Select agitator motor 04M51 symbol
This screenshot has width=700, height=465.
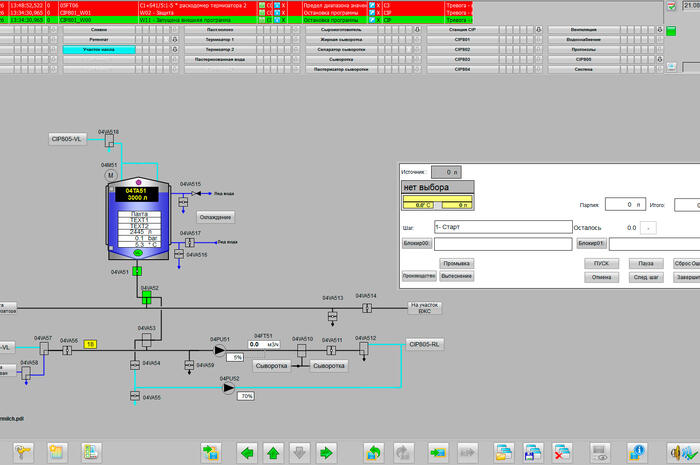click(111, 175)
